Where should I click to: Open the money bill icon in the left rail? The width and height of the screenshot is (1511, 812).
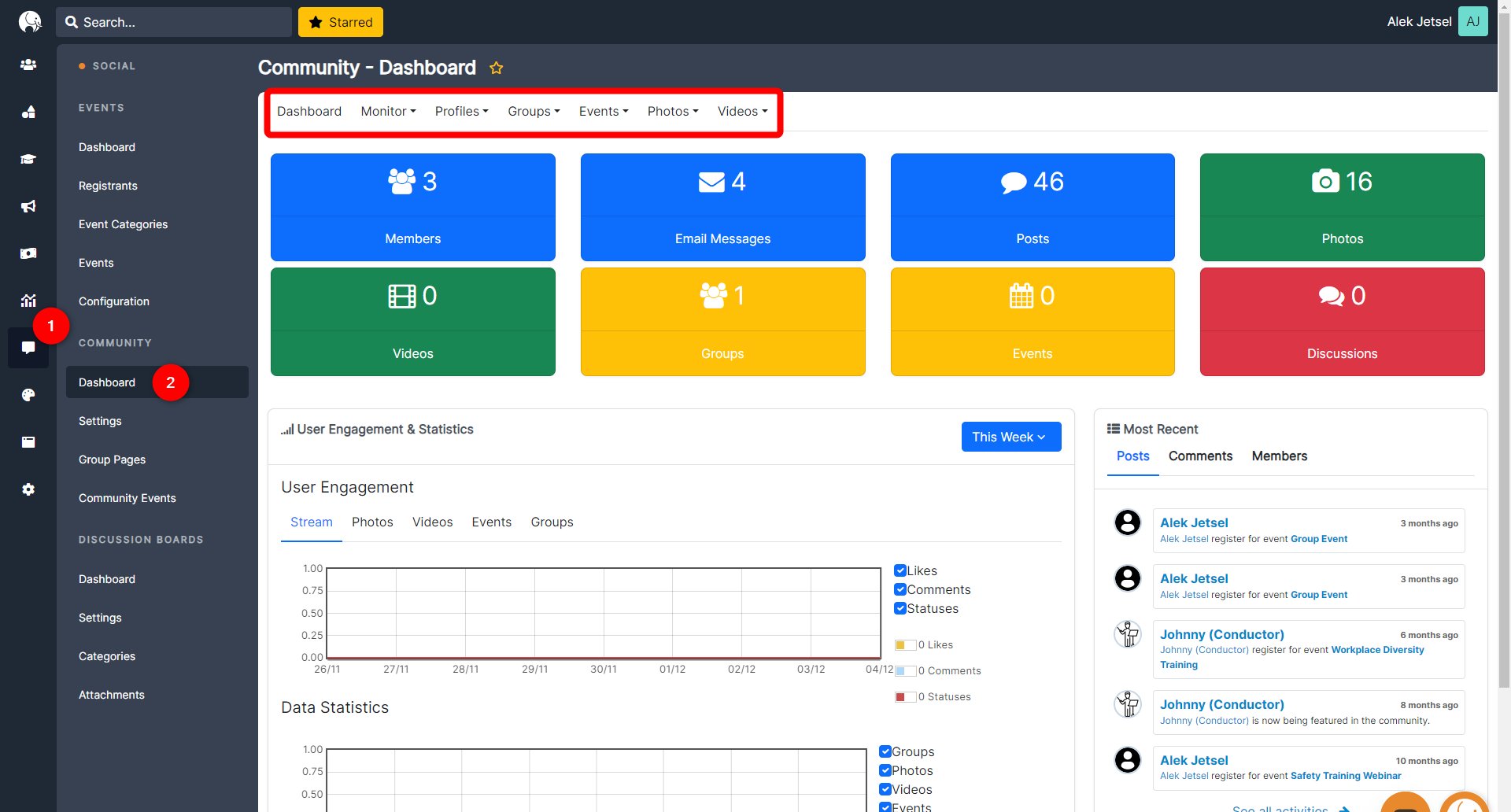click(28, 253)
